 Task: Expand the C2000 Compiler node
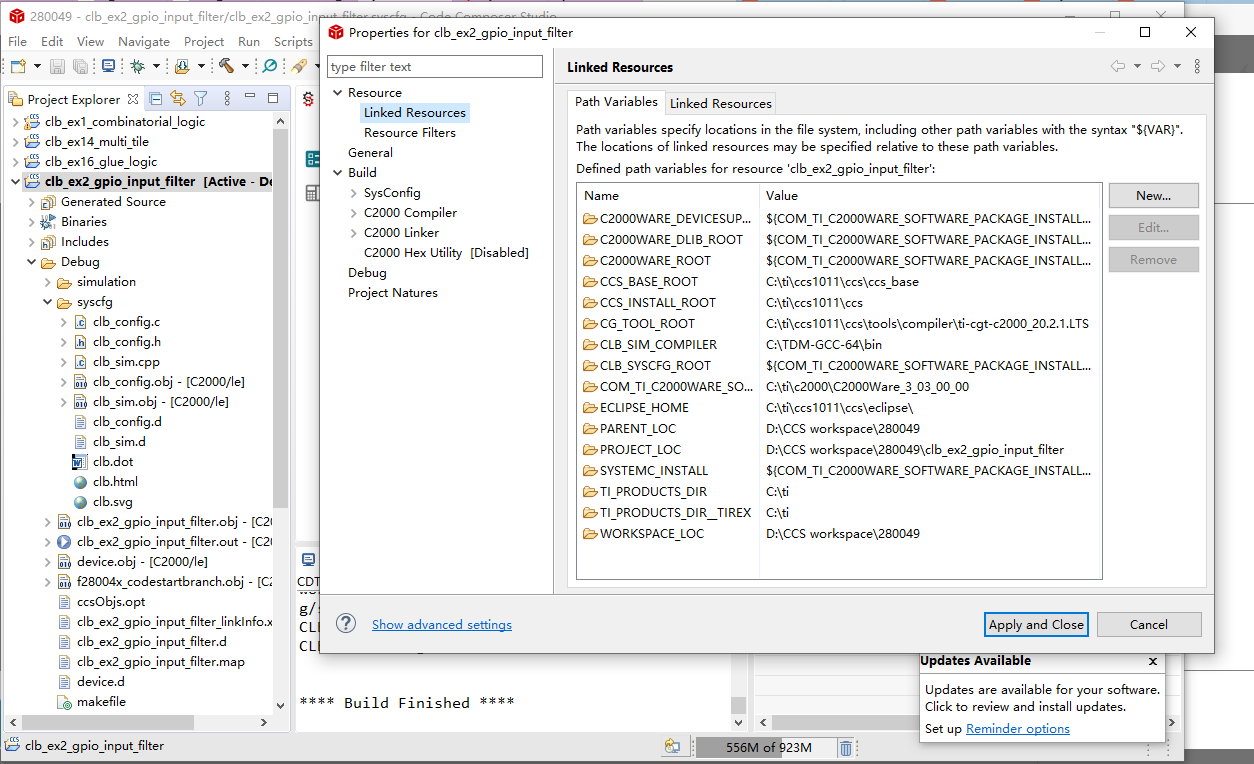354,213
